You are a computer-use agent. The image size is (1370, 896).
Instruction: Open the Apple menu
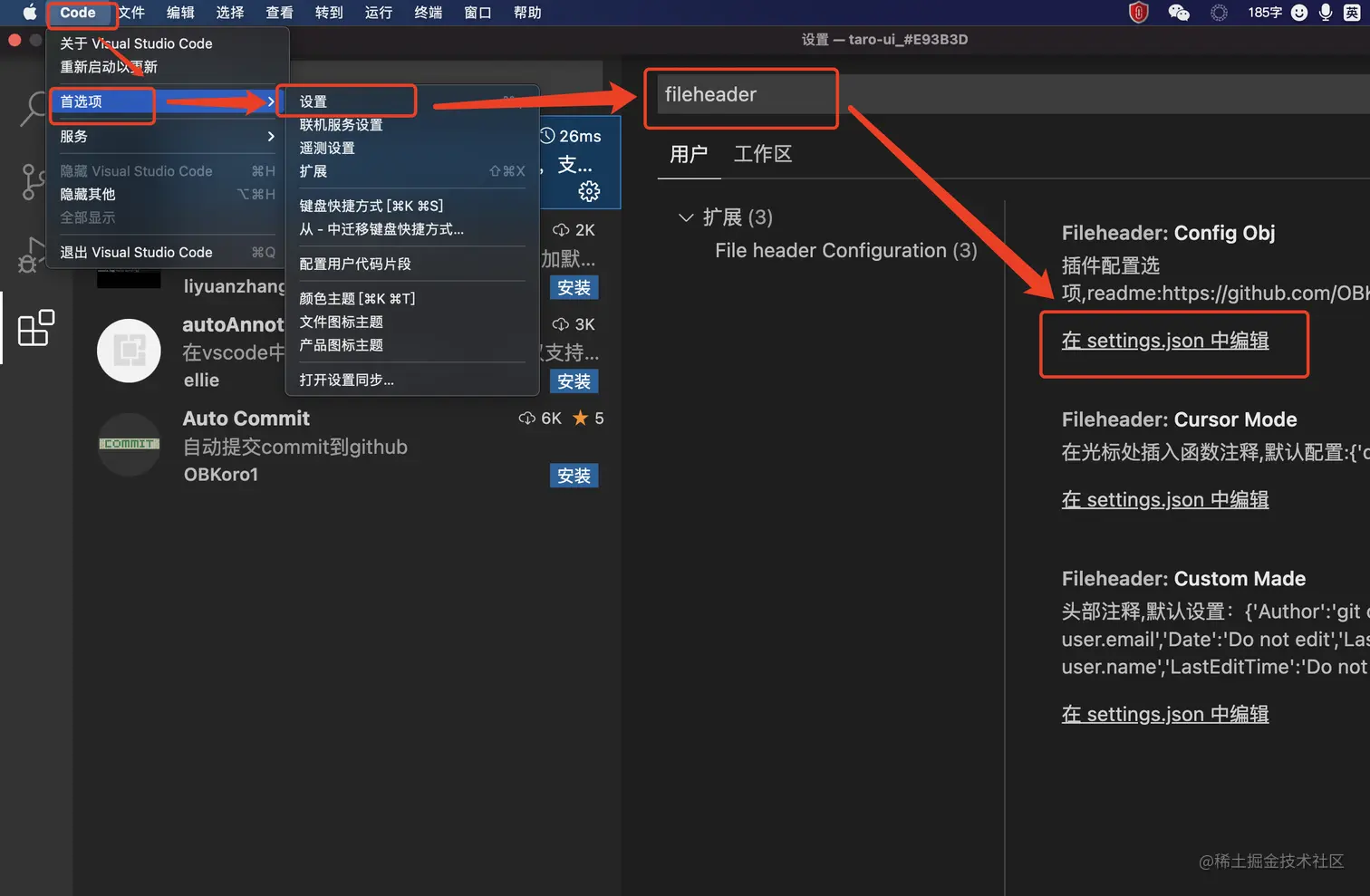(29, 13)
